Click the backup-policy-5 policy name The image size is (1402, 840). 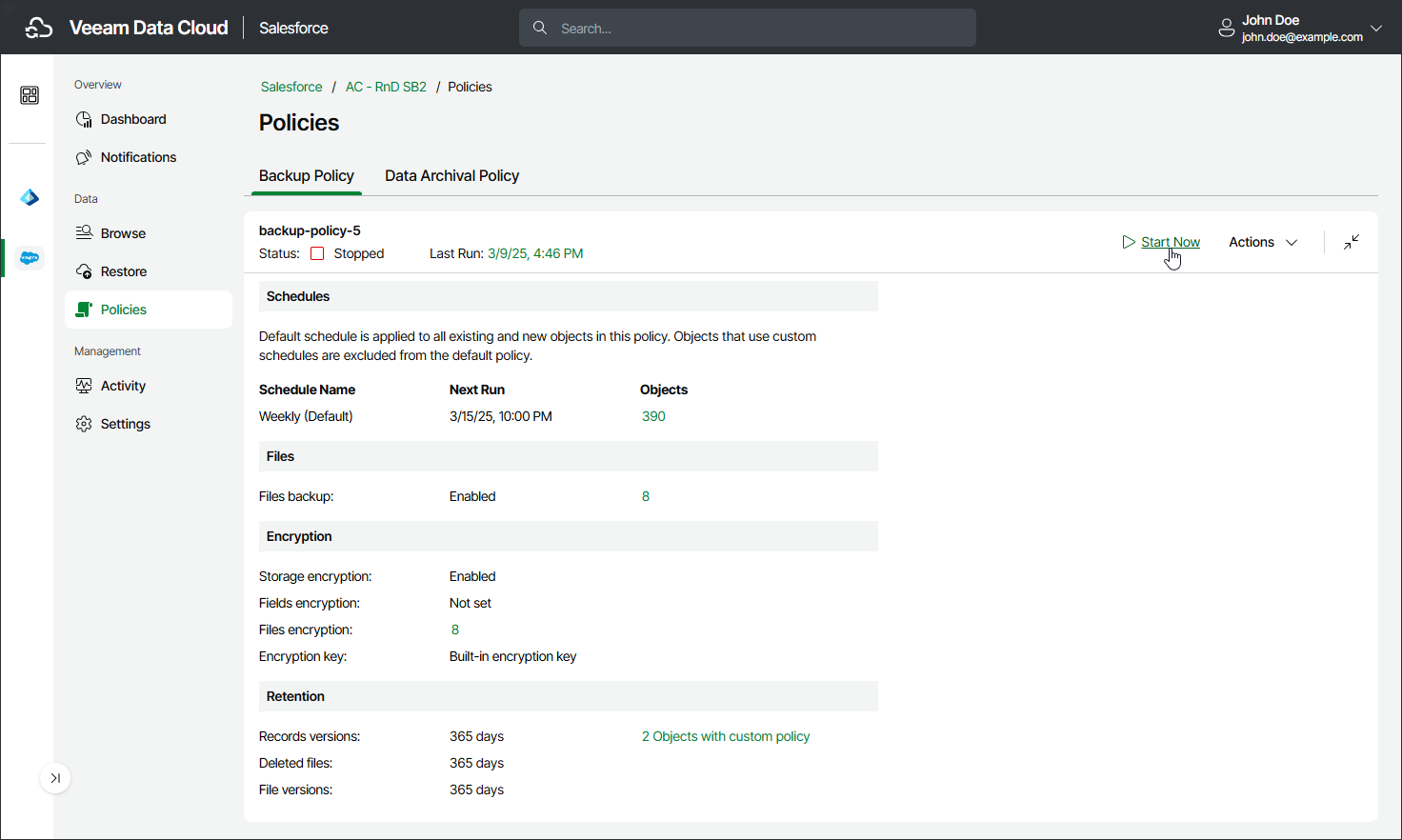pos(310,230)
